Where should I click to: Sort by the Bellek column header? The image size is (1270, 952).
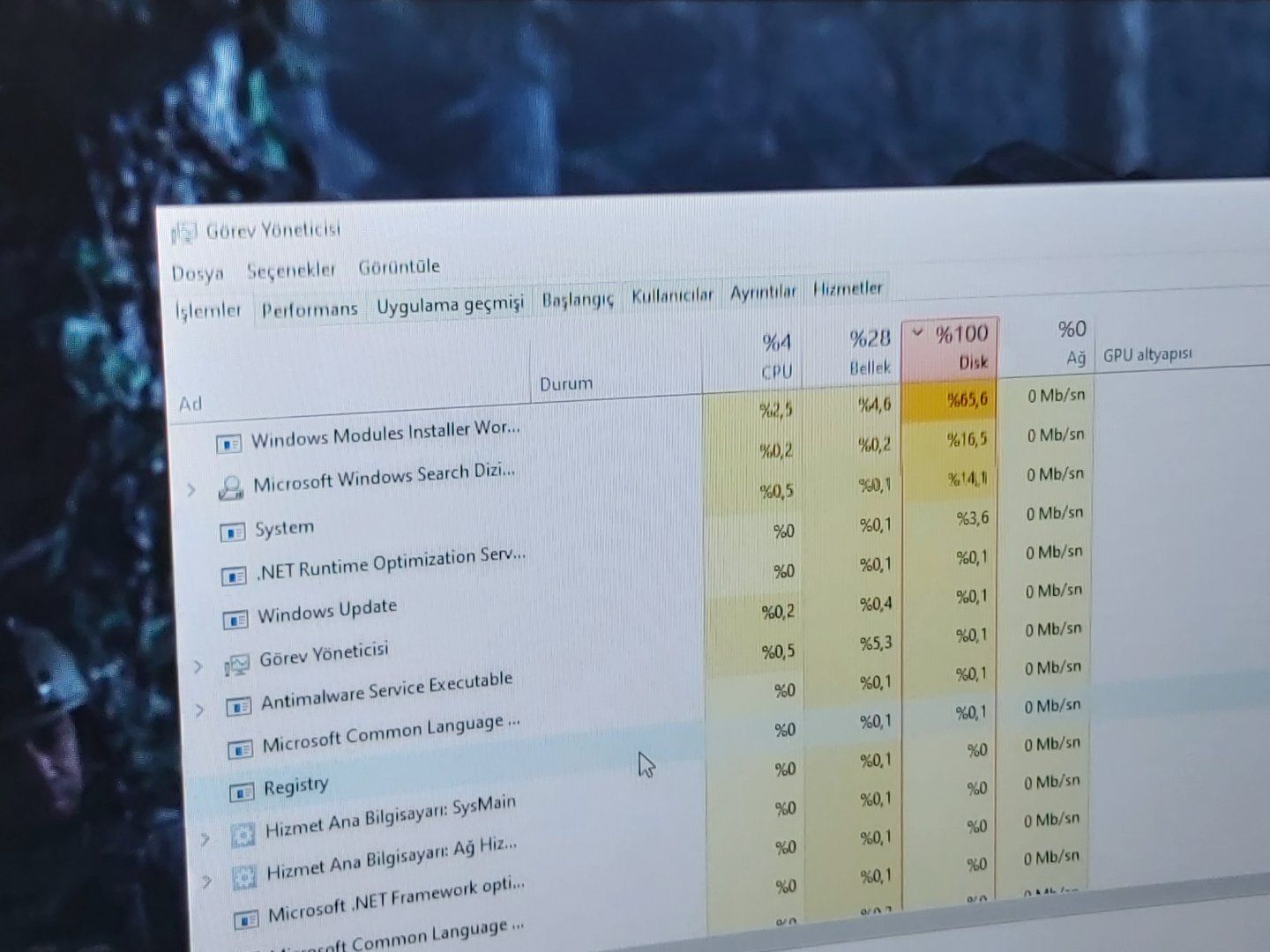(870, 353)
